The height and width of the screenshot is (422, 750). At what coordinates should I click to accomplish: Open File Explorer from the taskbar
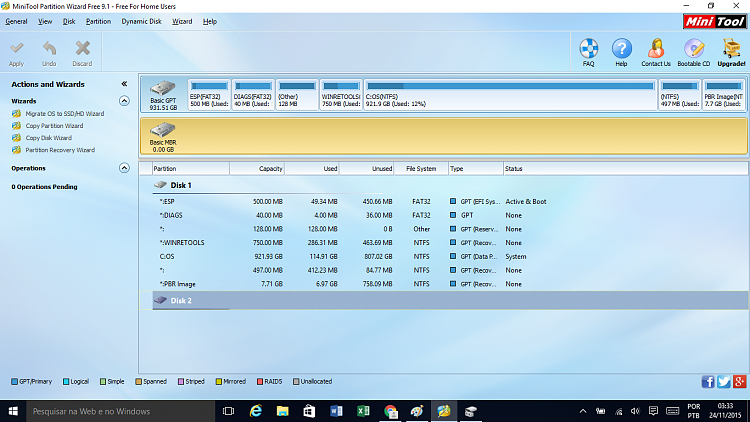(x=283, y=411)
